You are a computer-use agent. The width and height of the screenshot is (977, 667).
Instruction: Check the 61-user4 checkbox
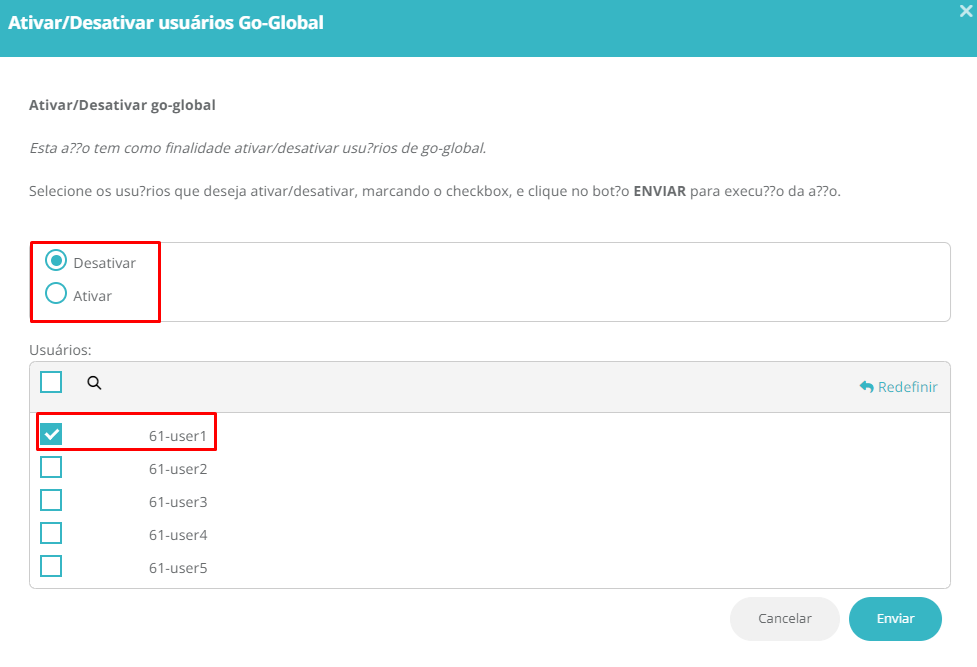[x=51, y=533]
